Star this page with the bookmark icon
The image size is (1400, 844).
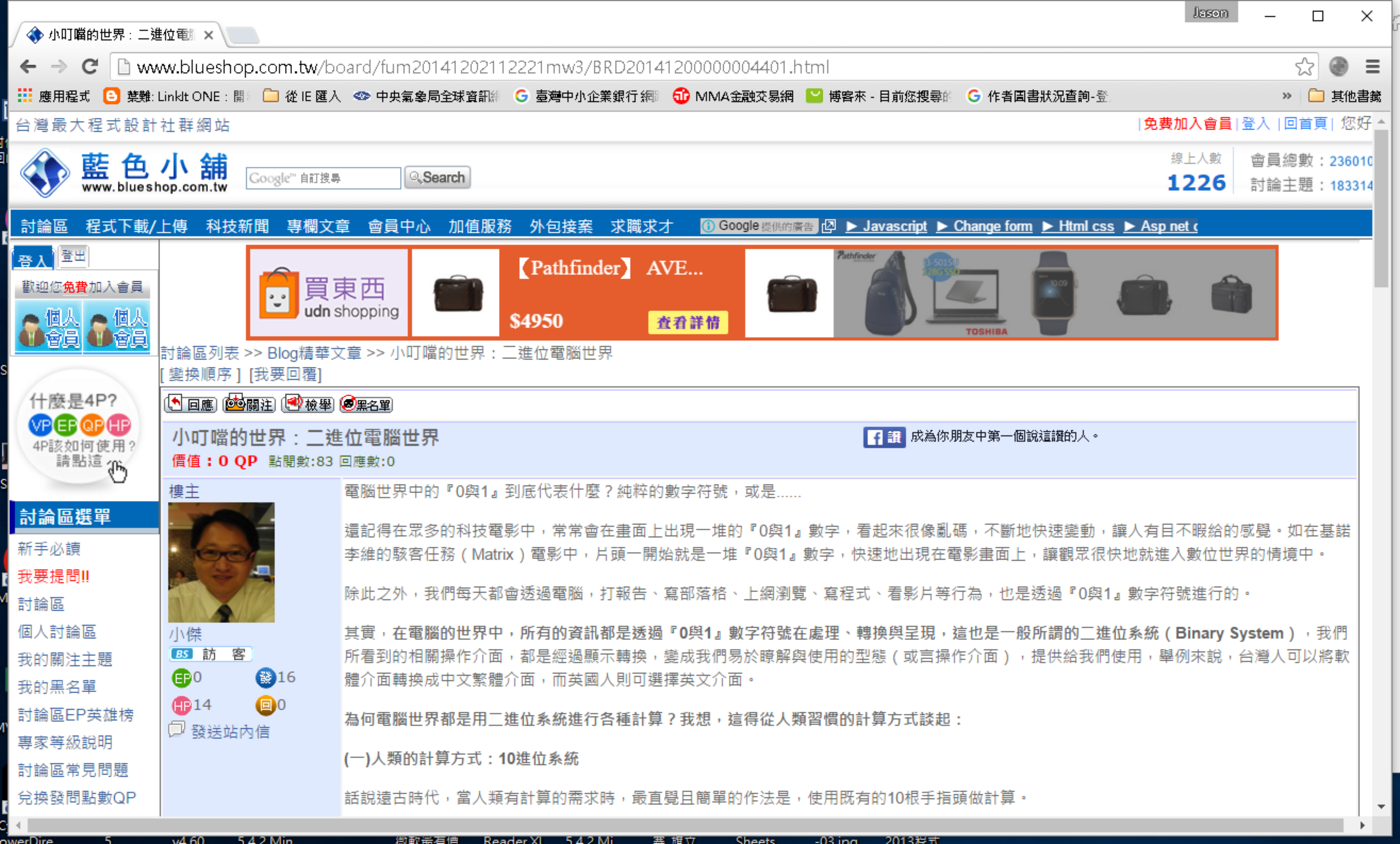[x=1305, y=67]
